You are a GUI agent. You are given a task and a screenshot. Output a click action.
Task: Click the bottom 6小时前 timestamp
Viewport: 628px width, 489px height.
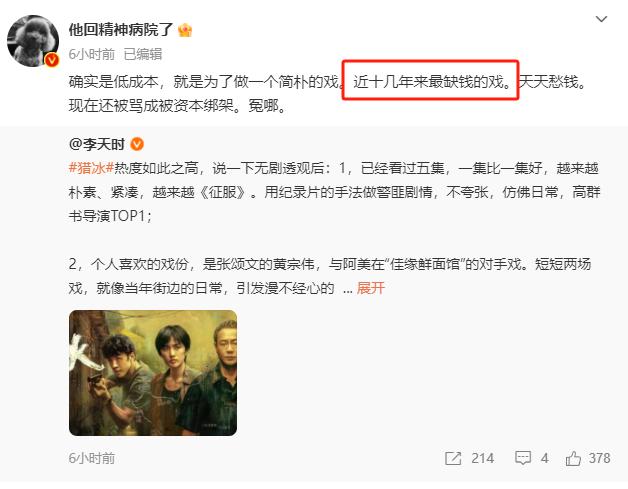(92, 458)
